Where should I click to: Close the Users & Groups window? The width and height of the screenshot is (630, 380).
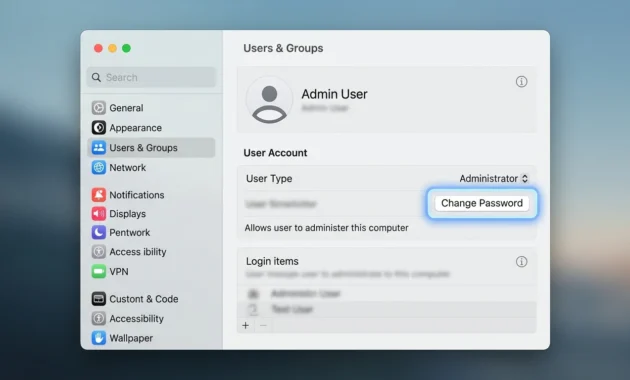click(x=98, y=48)
